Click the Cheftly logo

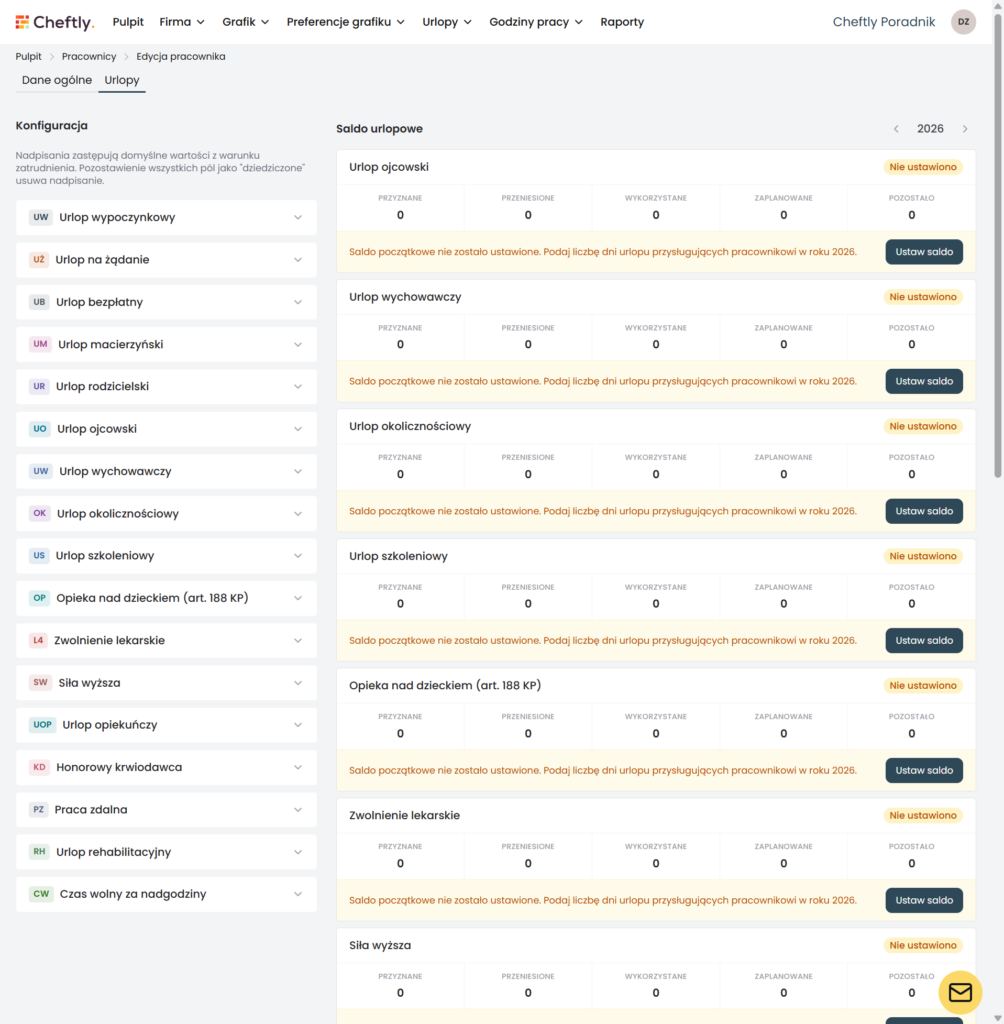click(x=55, y=22)
